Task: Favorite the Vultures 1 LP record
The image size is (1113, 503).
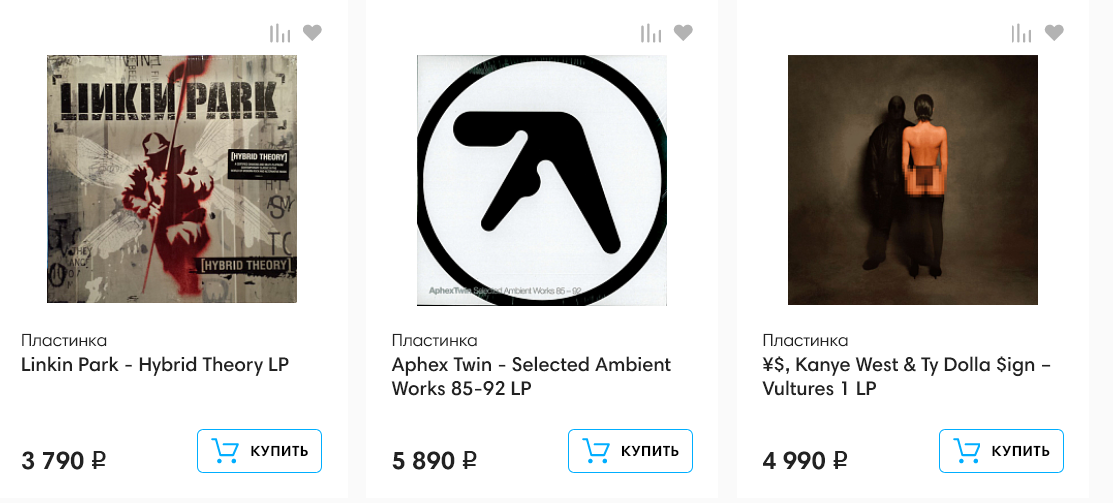Action: tap(1054, 33)
